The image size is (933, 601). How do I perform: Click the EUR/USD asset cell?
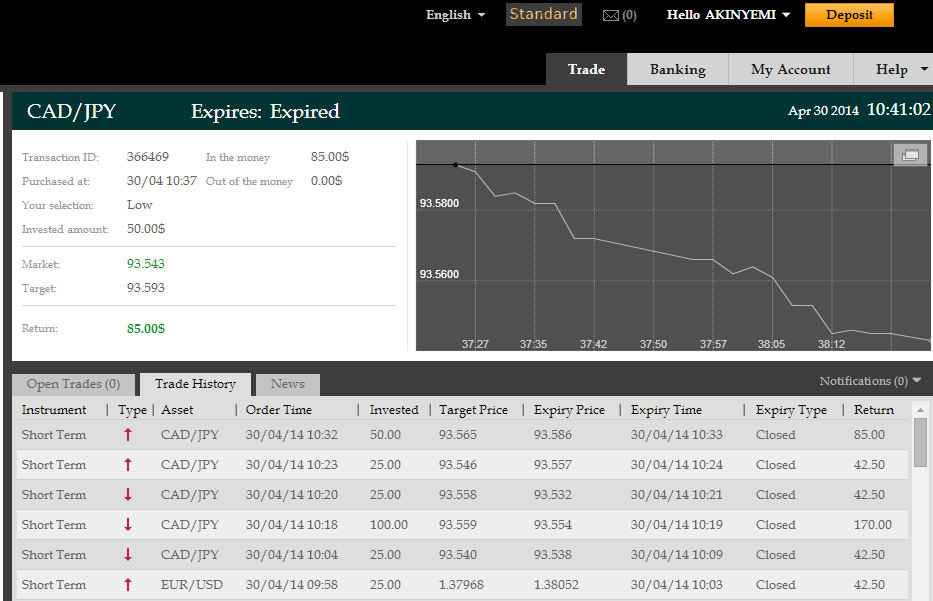point(192,585)
